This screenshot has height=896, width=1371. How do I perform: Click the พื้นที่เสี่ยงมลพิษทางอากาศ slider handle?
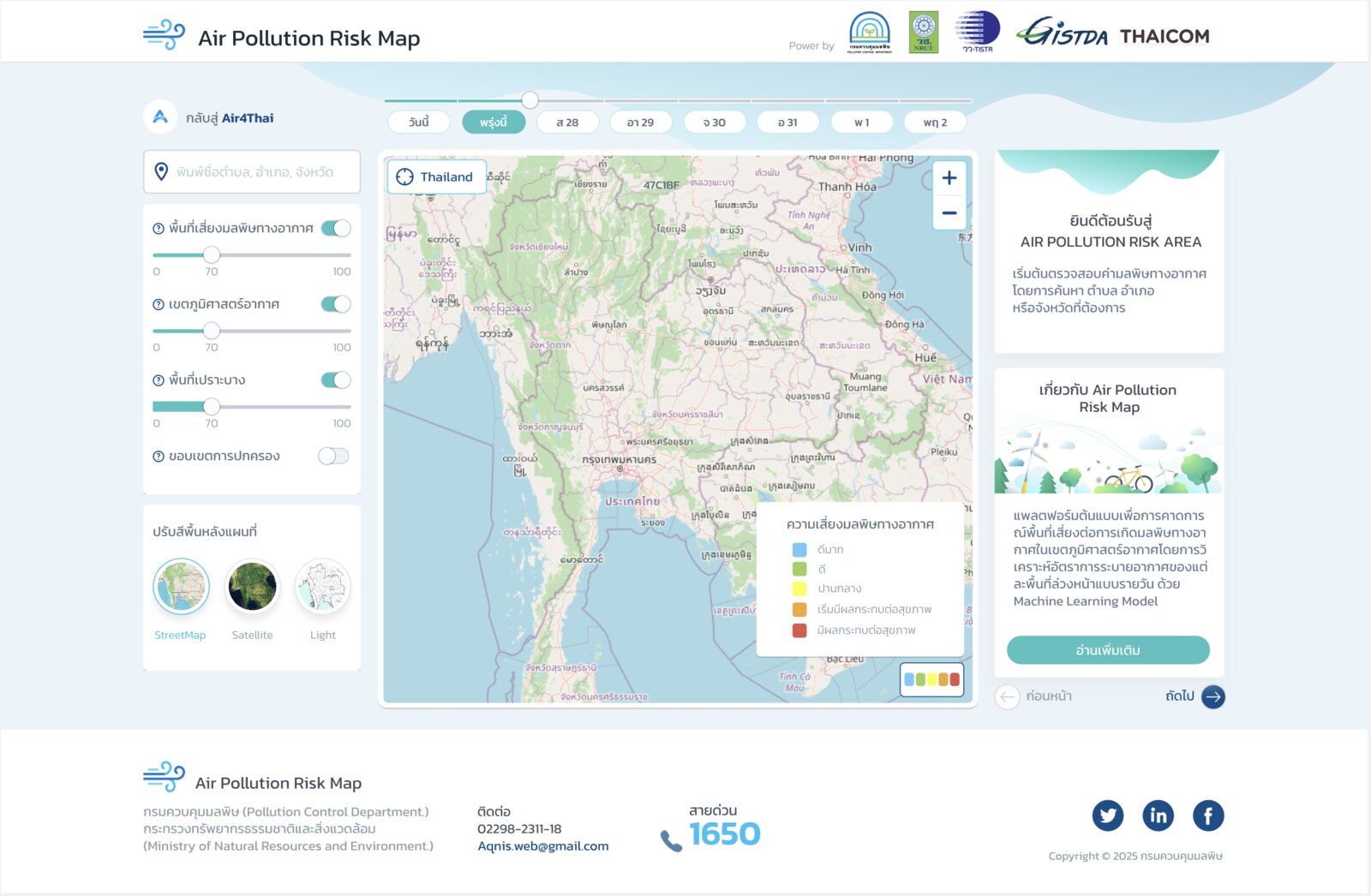tap(212, 254)
